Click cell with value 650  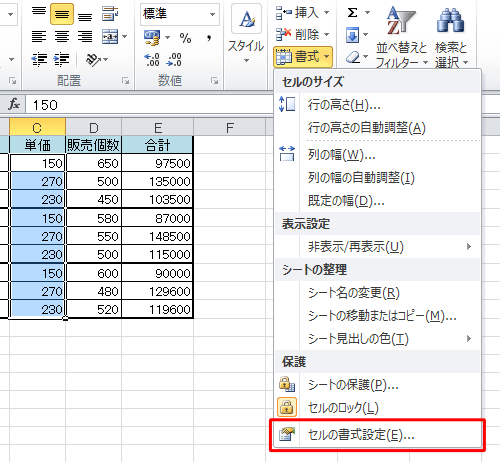click(94, 163)
